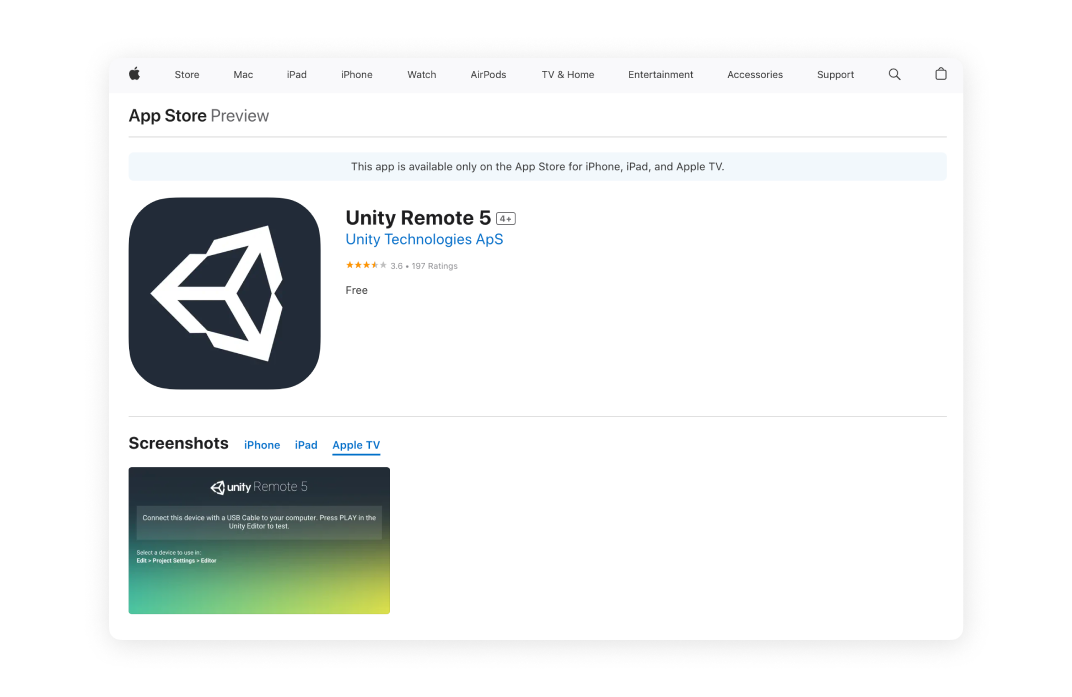This screenshot has width=1072, height=697.
Task: Click the 4+ age rating badge
Action: [x=506, y=219]
